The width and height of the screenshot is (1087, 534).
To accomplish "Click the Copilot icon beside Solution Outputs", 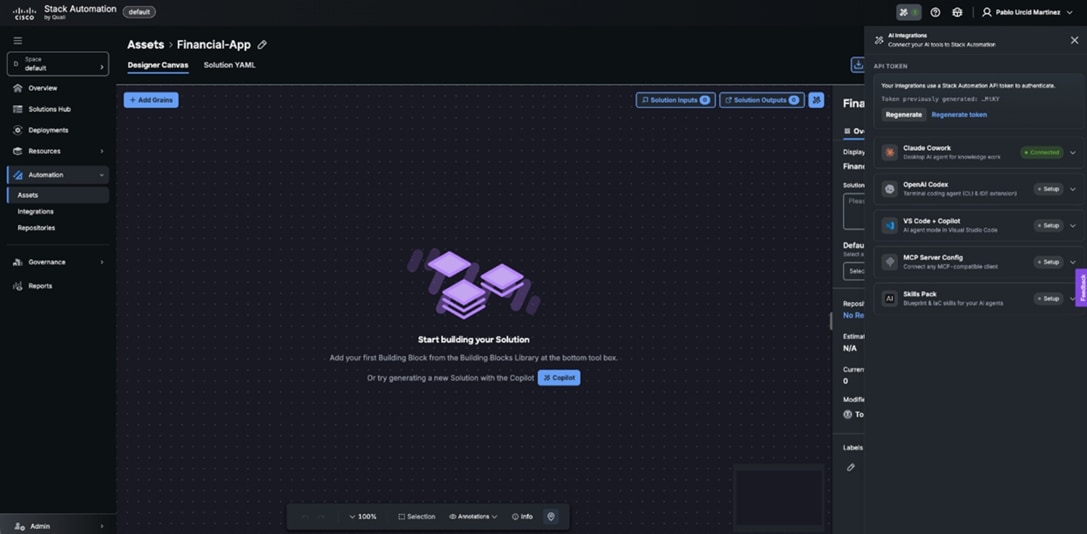I will [816, 100].
